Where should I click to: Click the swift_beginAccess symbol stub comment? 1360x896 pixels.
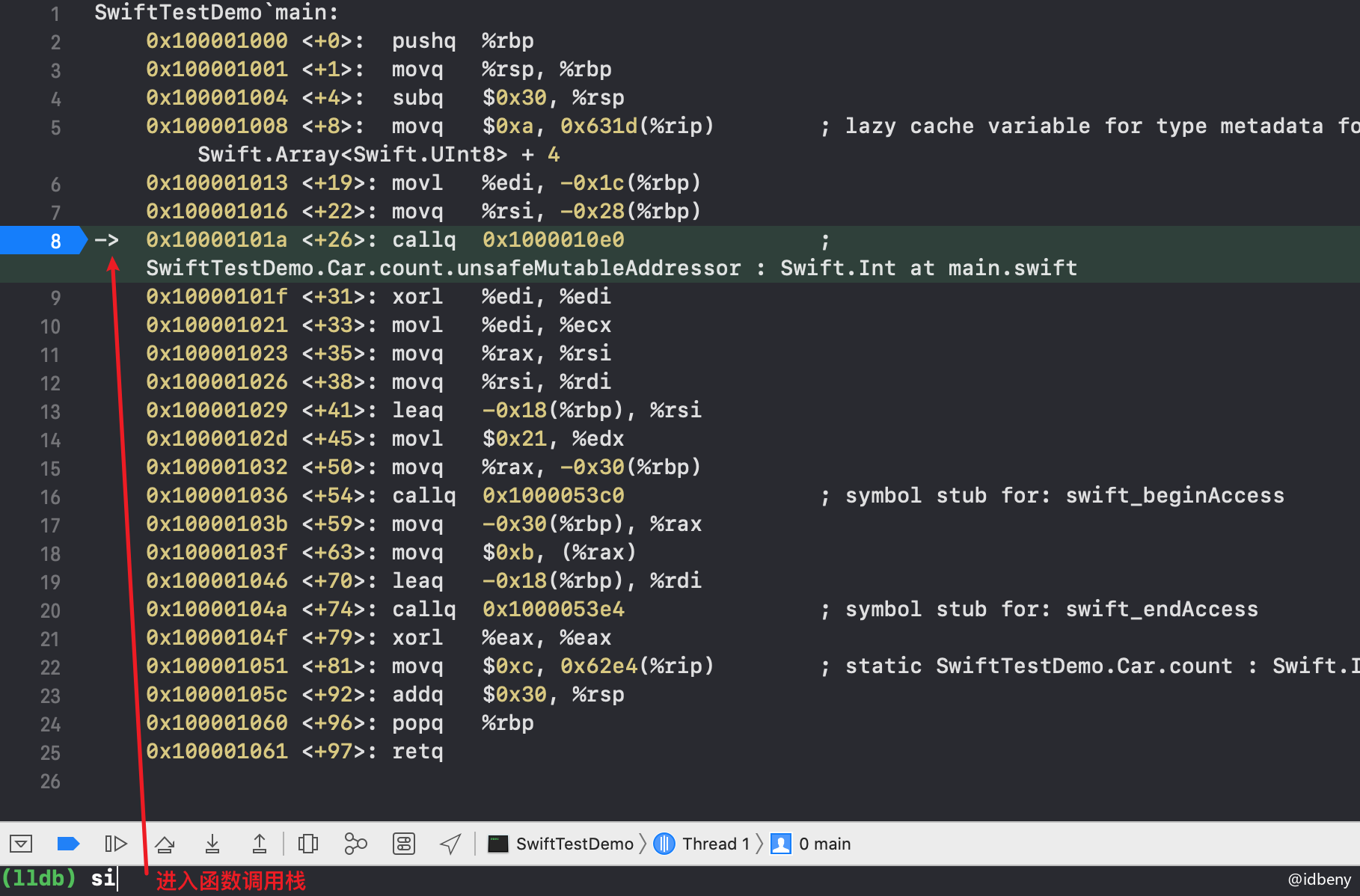point(1053,495)
